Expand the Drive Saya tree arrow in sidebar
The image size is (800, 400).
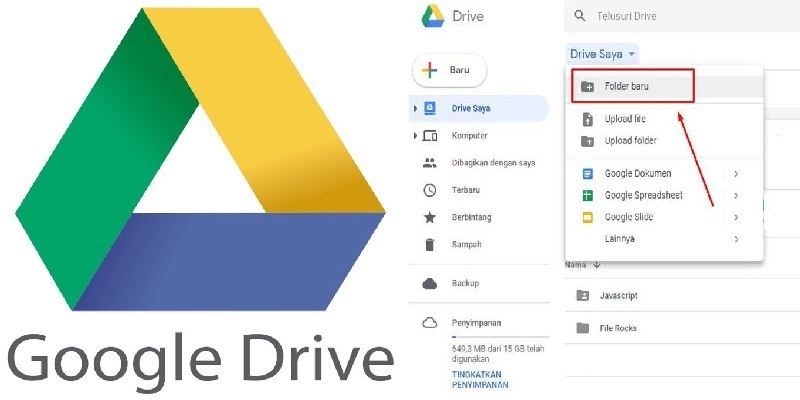(x=415, y=108)
